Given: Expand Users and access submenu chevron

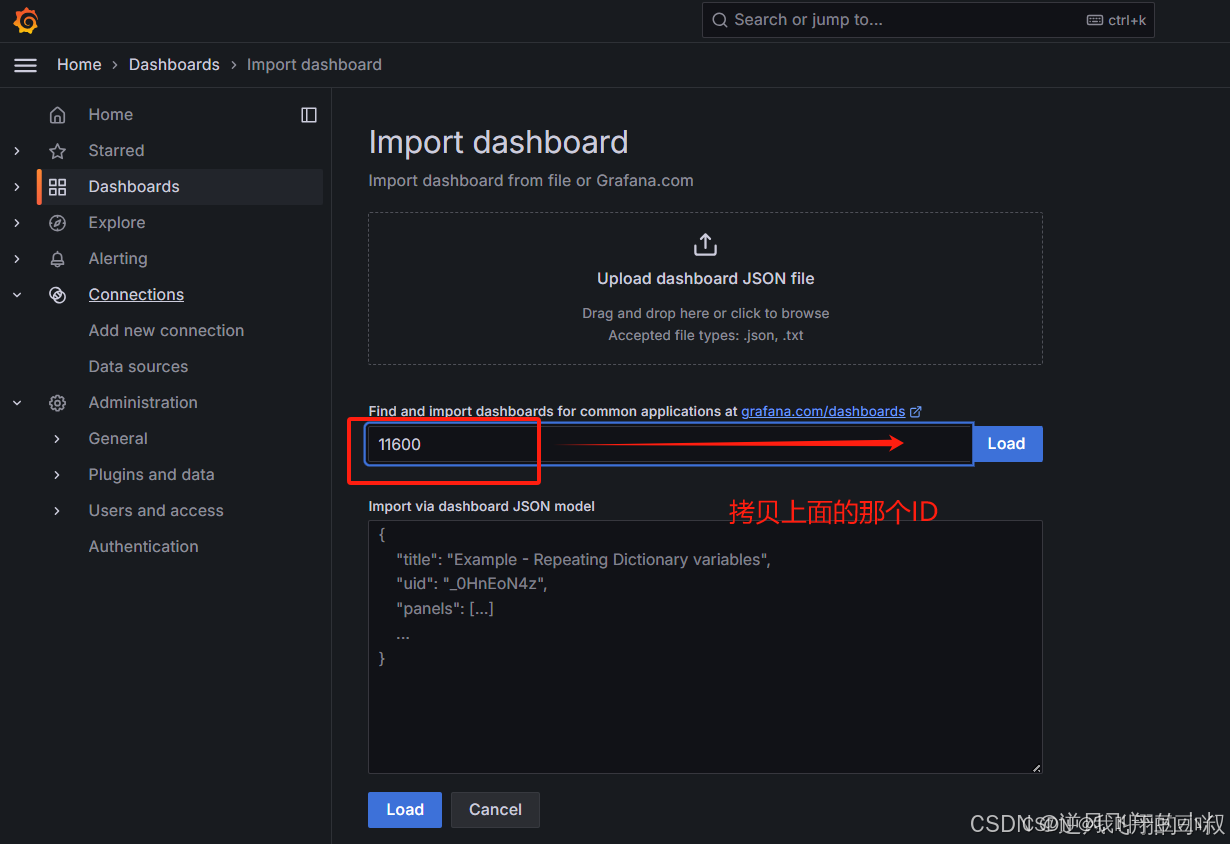Looking at the screenshot, I should click(x=57, y=511).
